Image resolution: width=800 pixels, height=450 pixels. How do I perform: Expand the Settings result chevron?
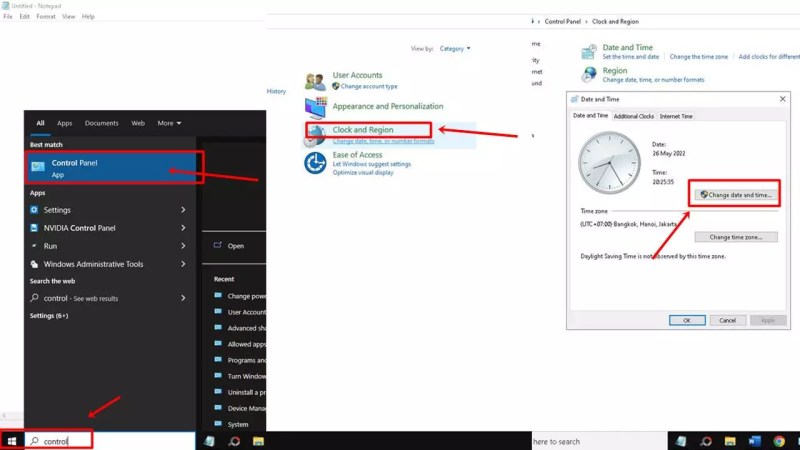click(x=183, y=210)
